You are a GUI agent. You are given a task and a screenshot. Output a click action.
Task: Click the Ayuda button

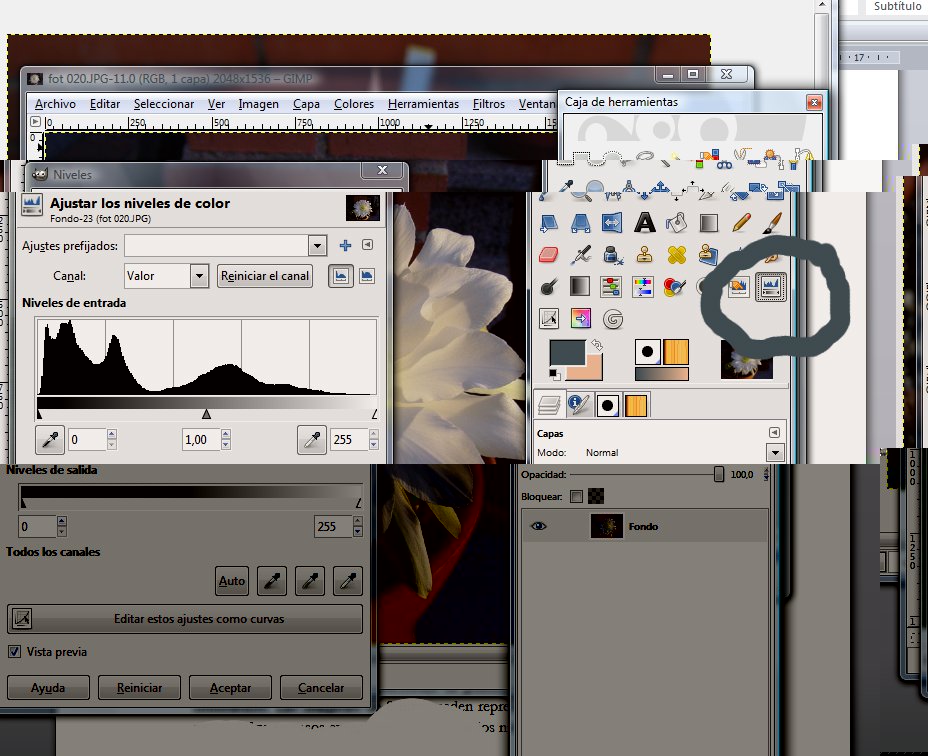coord(48,688)
